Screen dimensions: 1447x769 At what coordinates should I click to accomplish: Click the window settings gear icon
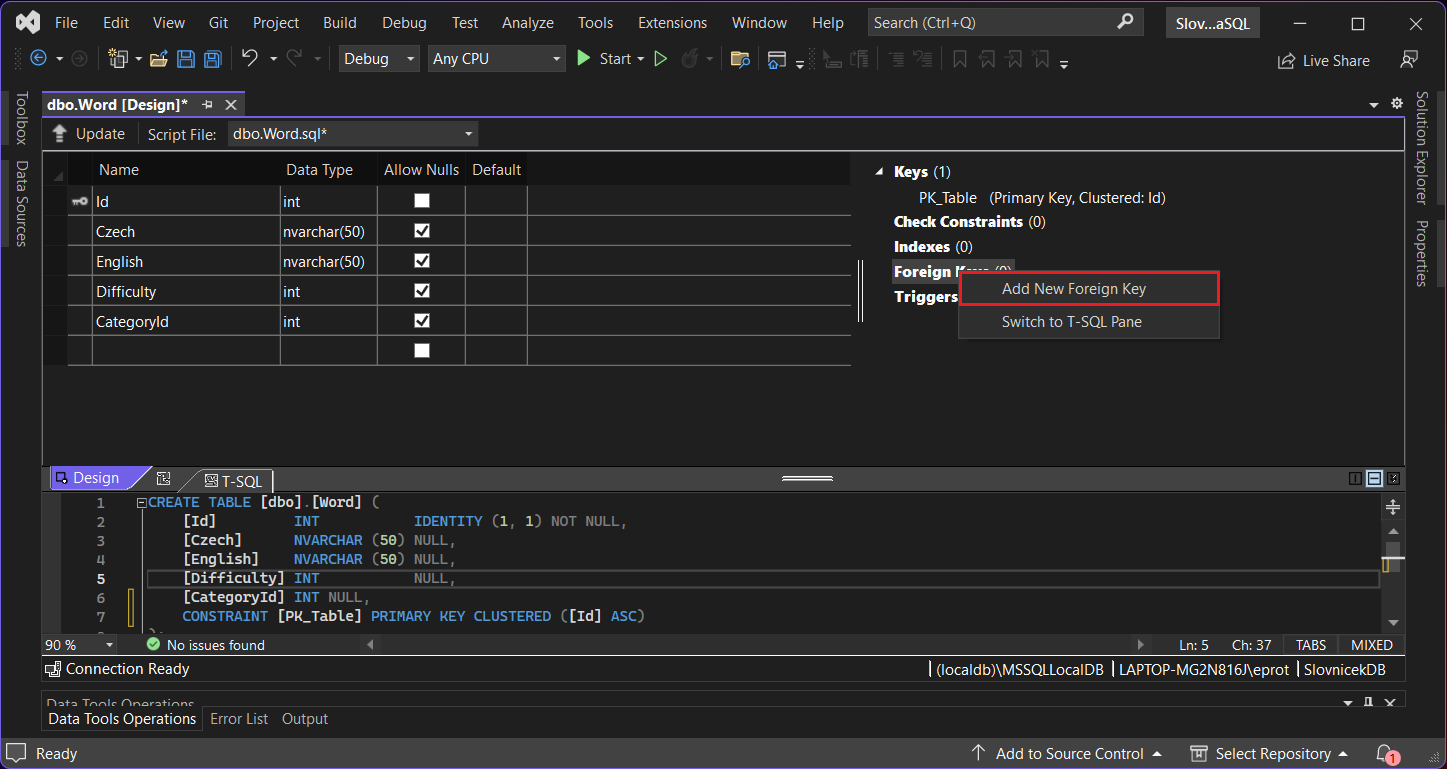tap(1397, 104)
